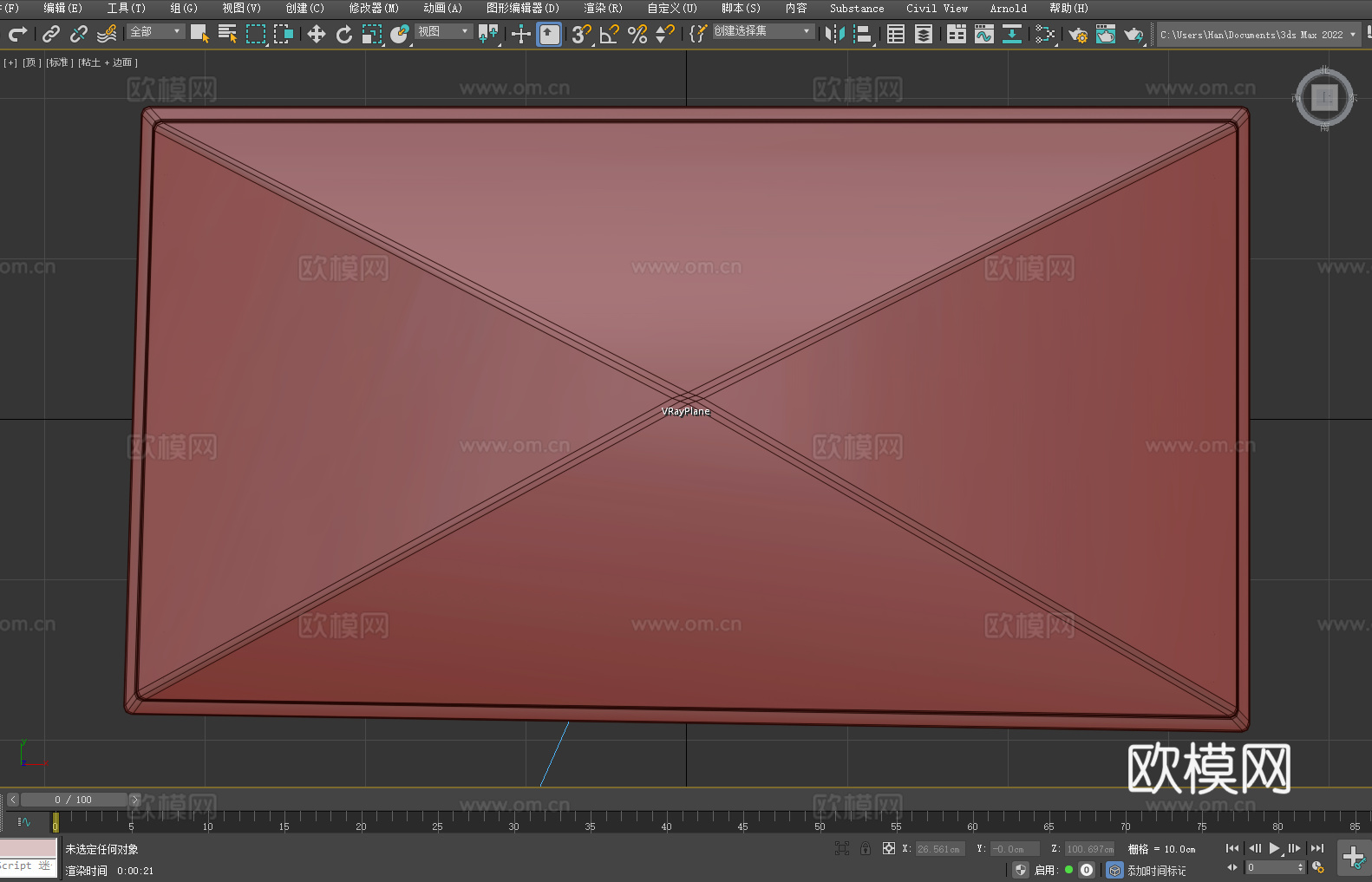The height and width of the screenshot is (882, 1372).
Task: Activate the Select and Scale tool
Action: tap(372, 34)
